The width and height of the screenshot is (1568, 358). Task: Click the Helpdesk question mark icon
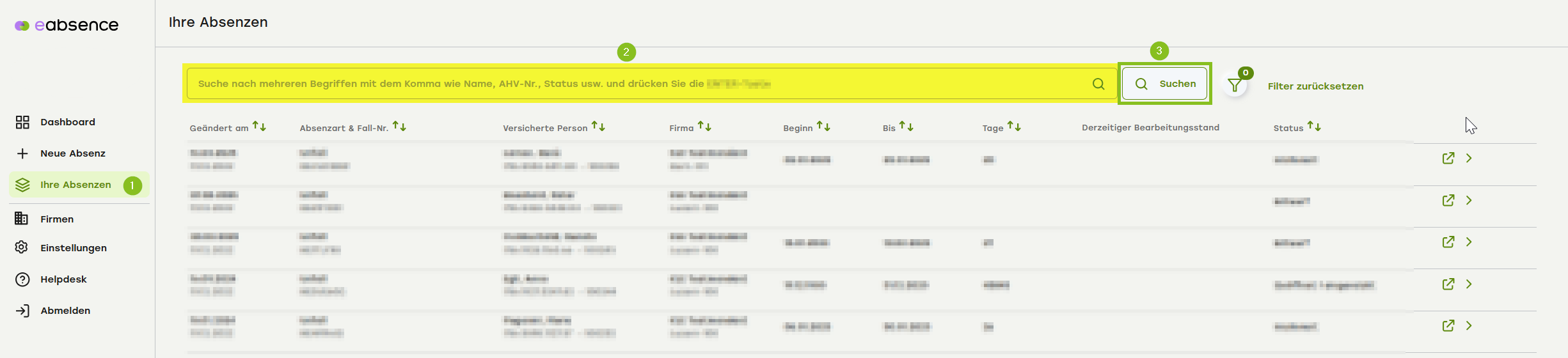point(22,279)
